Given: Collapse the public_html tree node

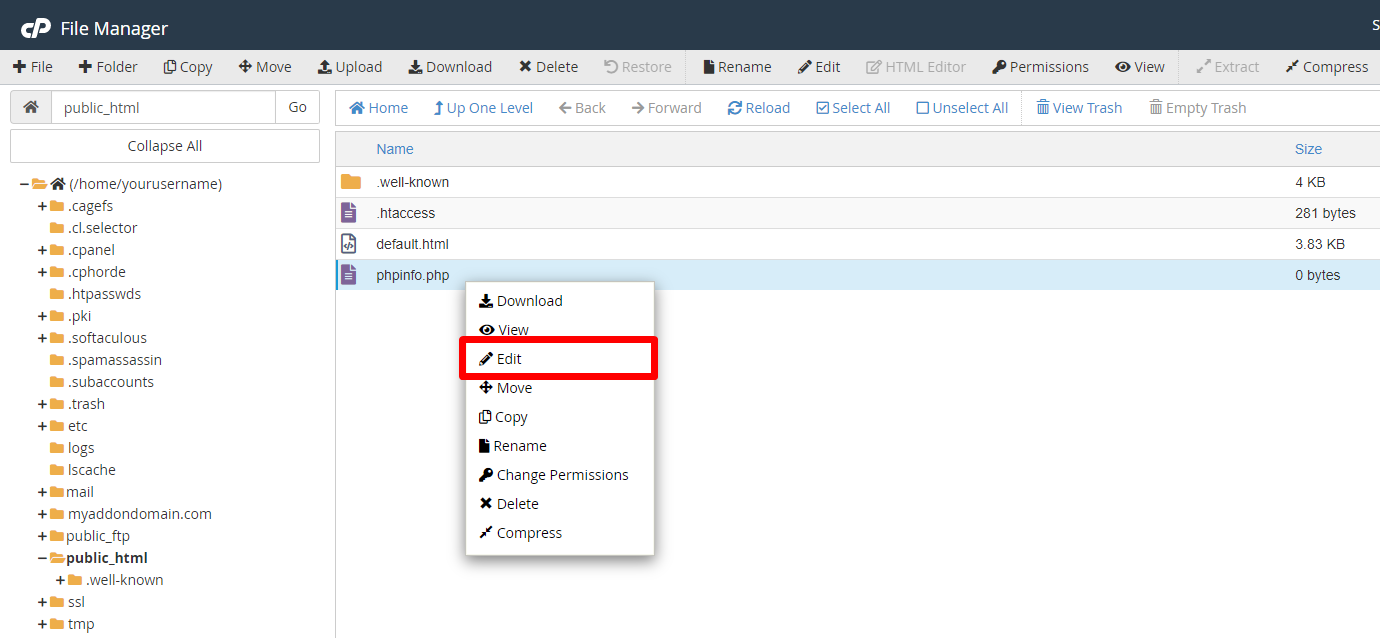Looking at the screenshot, I should (42, 558).
